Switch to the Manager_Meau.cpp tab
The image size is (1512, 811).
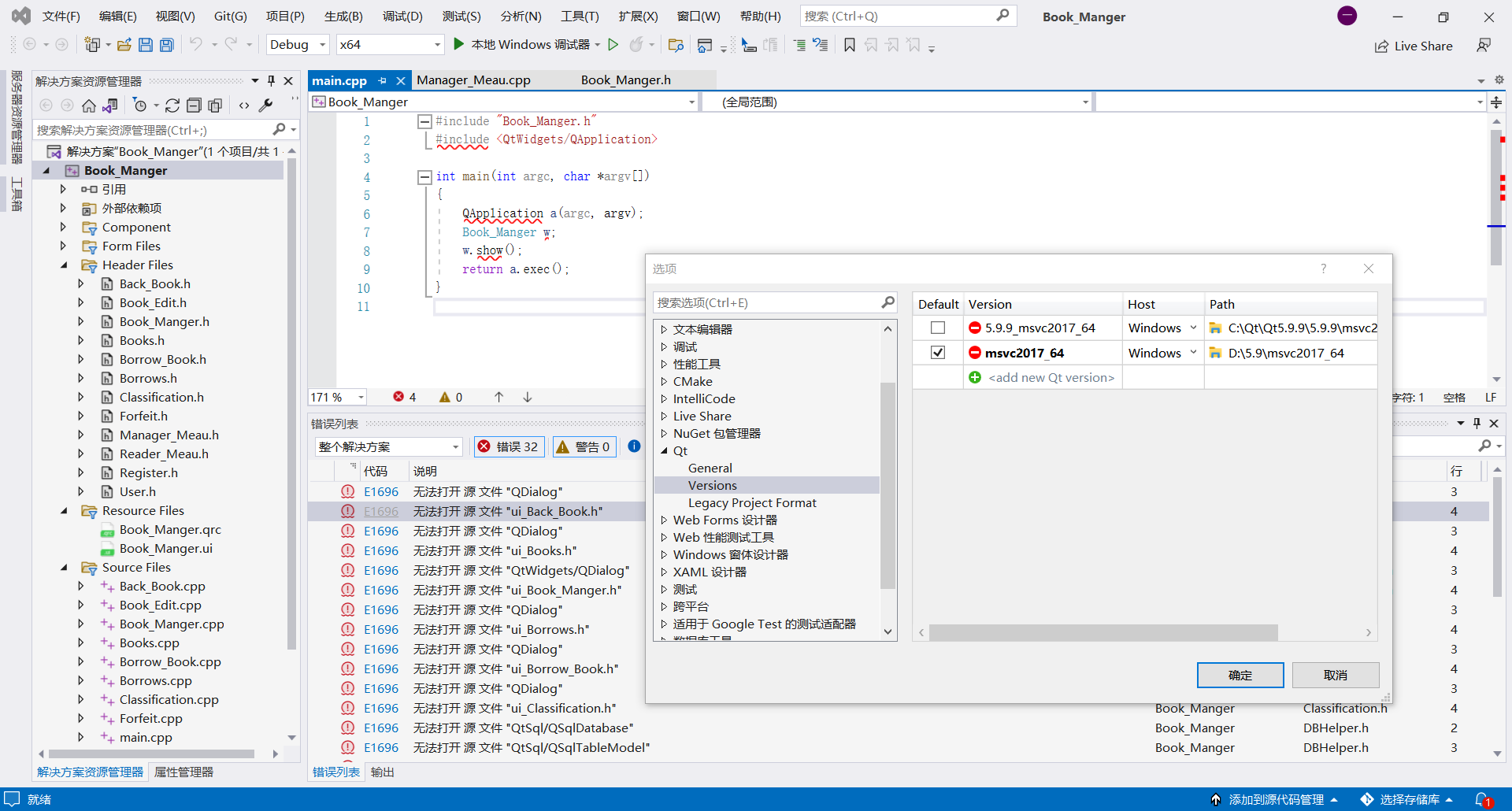(473, 80)
